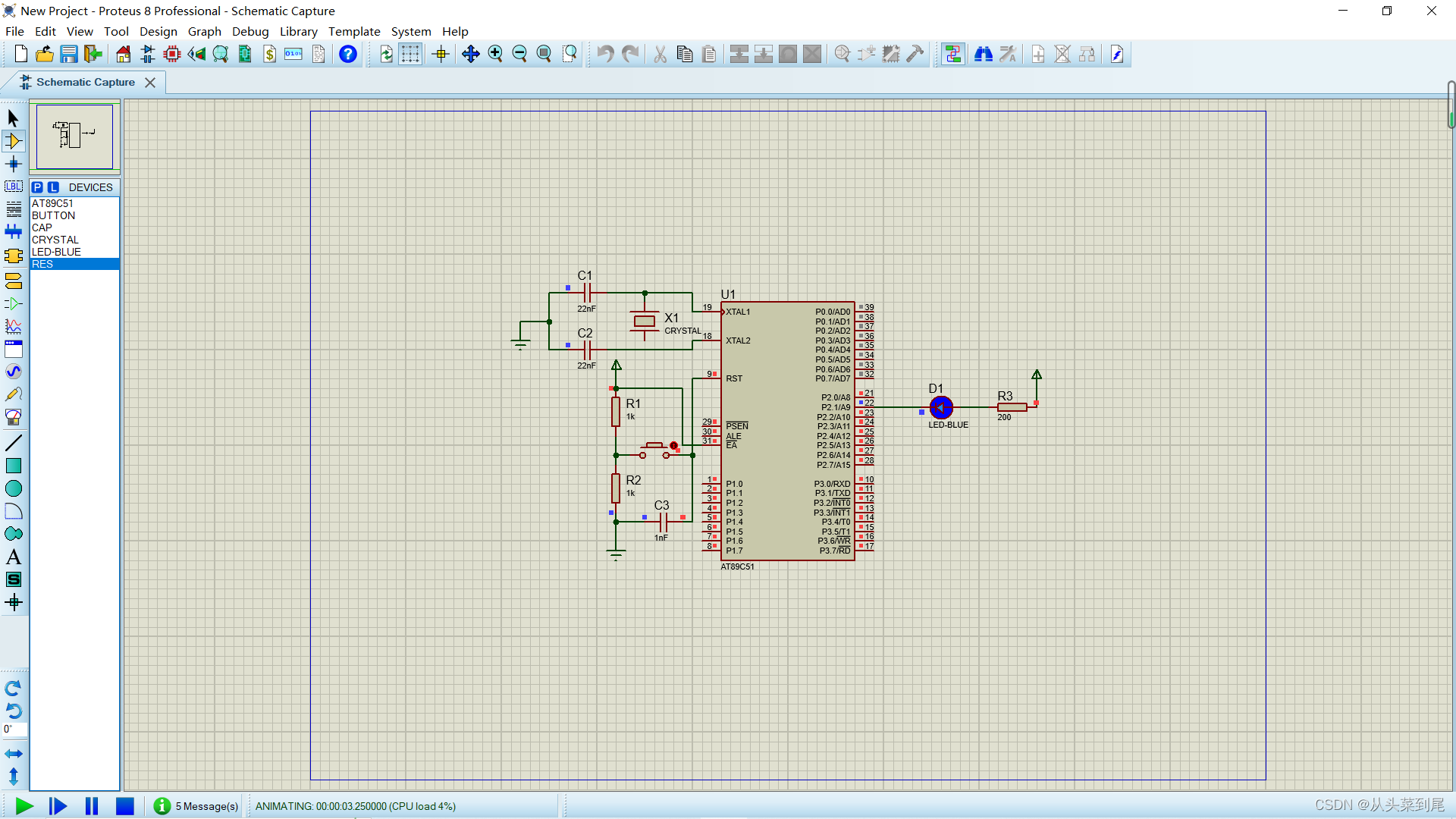Cut the selection with the scissors icon
Screen dimensions: 1456x819
tap(661, 54)
